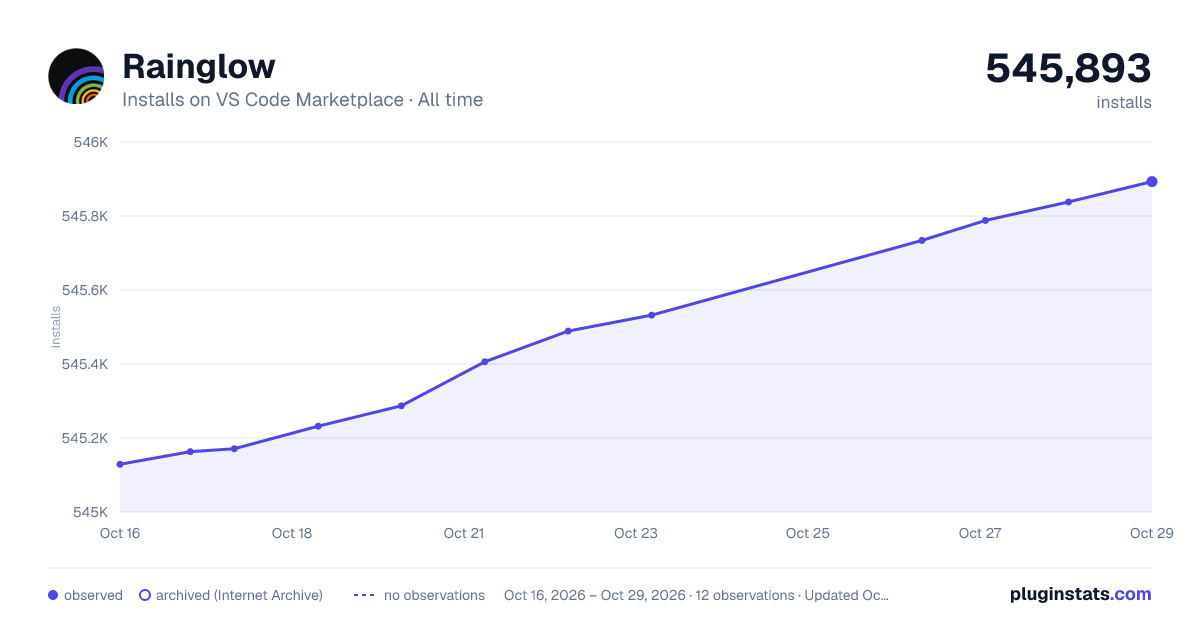Click the Rainglow title heading
The width and height of the screenshot is (1200, 630).
tap(199, 66)
